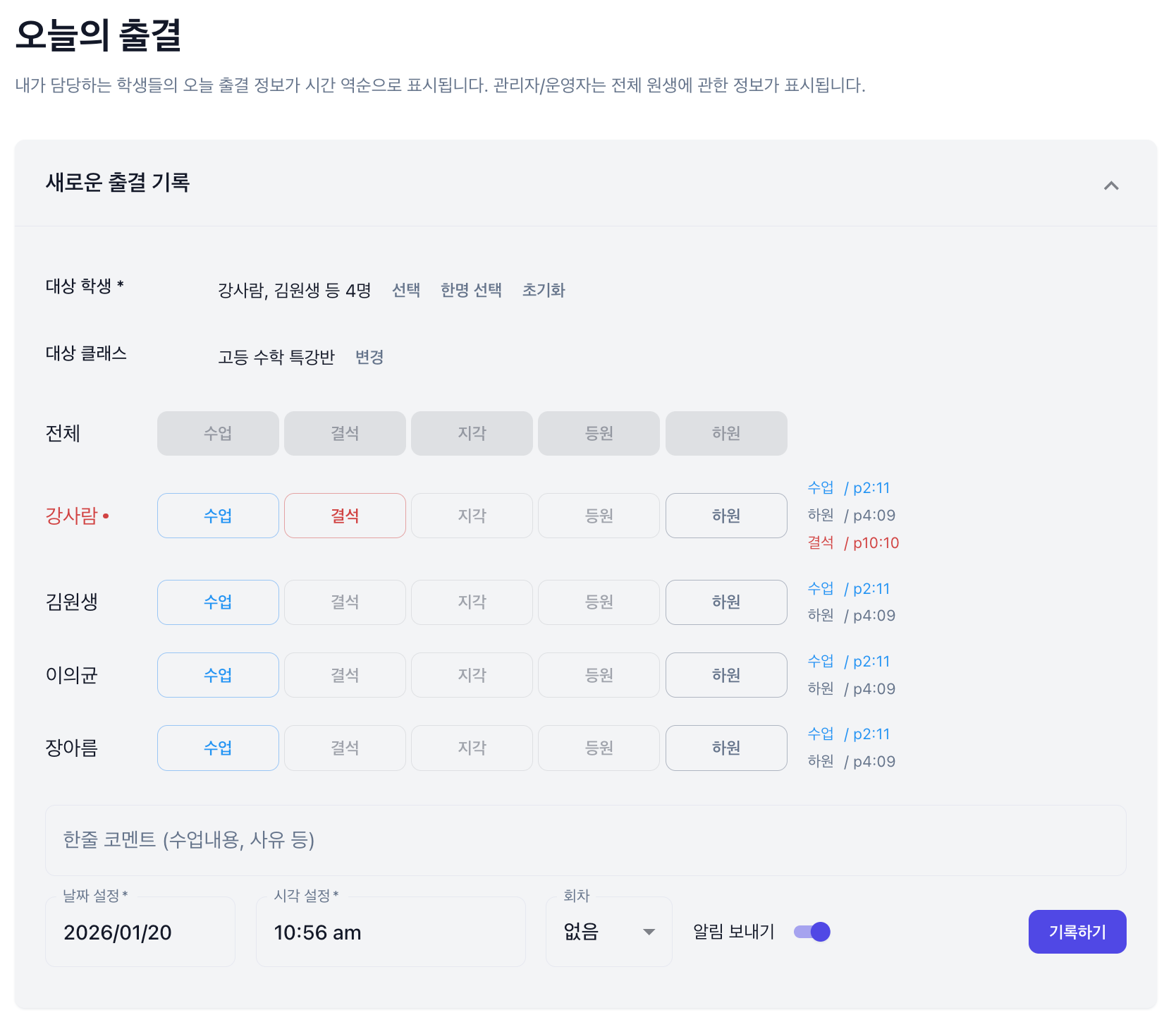Mark 강사람 as 결석
Viewport: 1176px width, 1027px height.
click(x=345, y=516)
